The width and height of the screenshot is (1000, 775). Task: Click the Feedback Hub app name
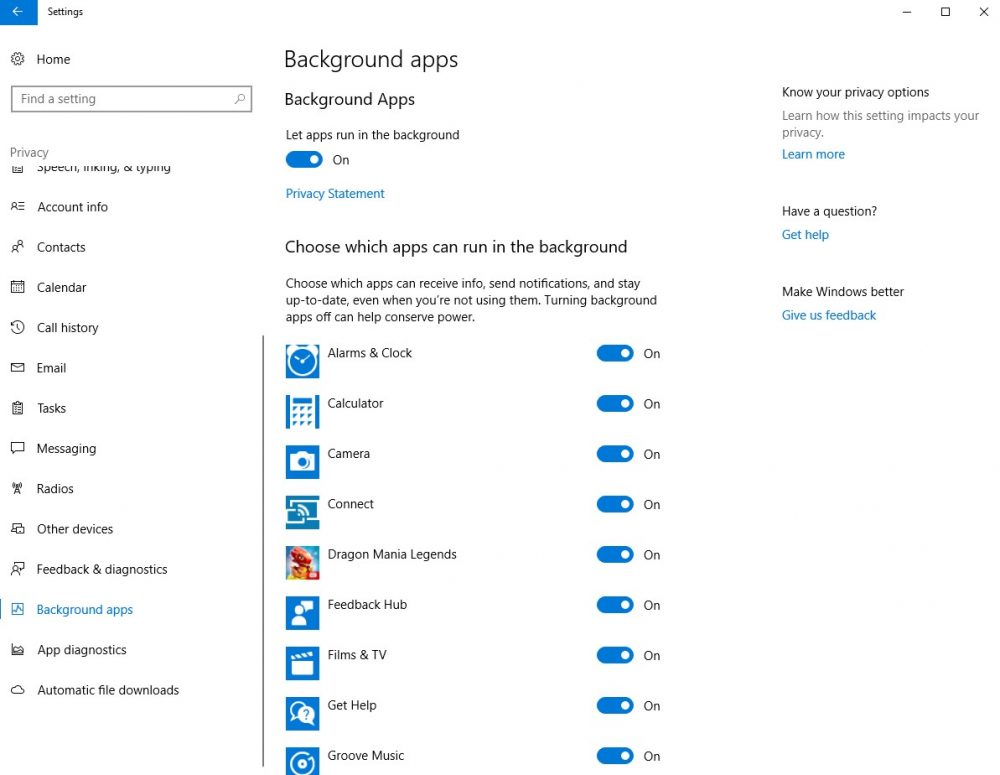pos(367,605)
